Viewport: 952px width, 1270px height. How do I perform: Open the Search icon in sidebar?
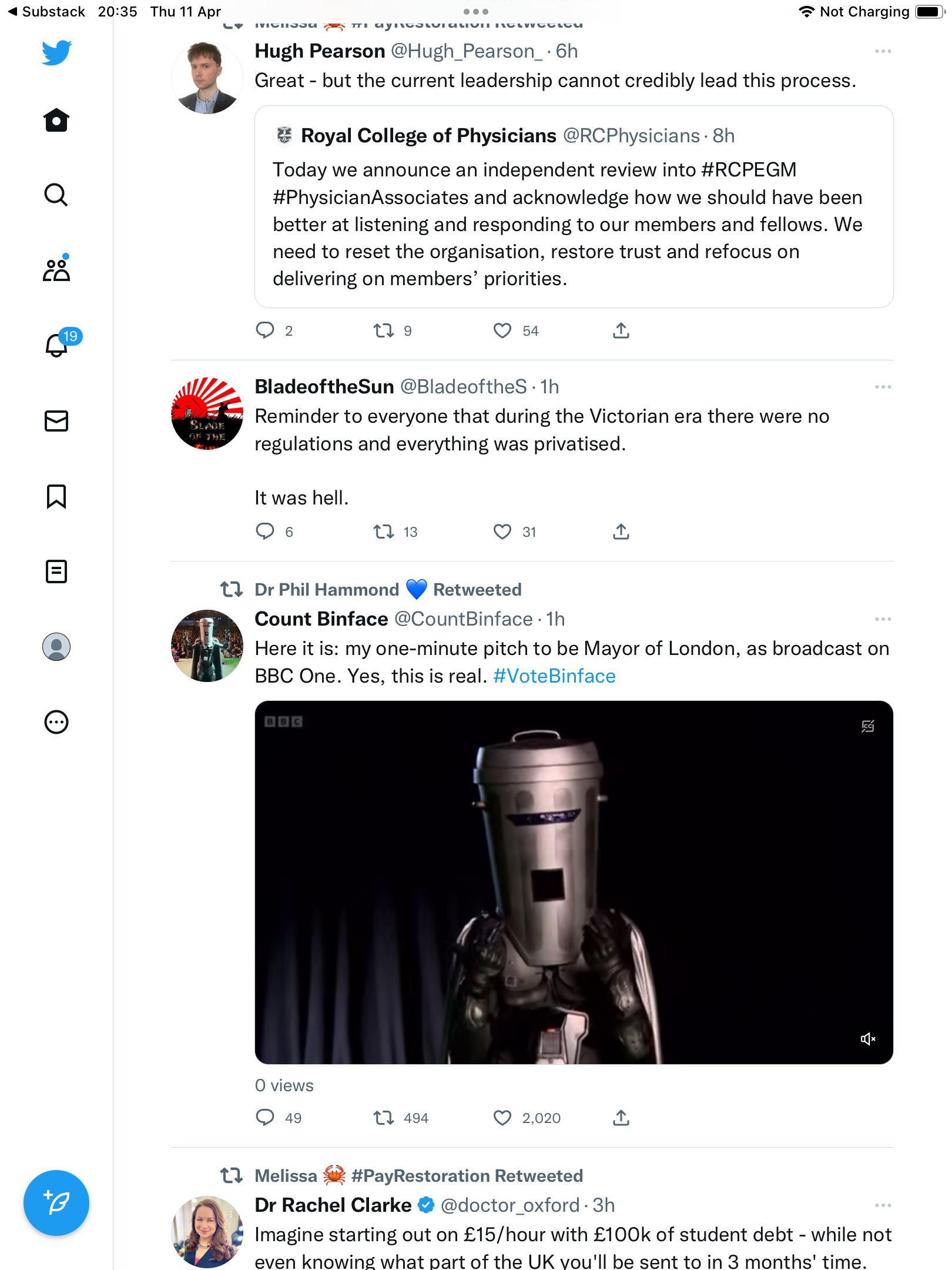click(x=56, y=195)
